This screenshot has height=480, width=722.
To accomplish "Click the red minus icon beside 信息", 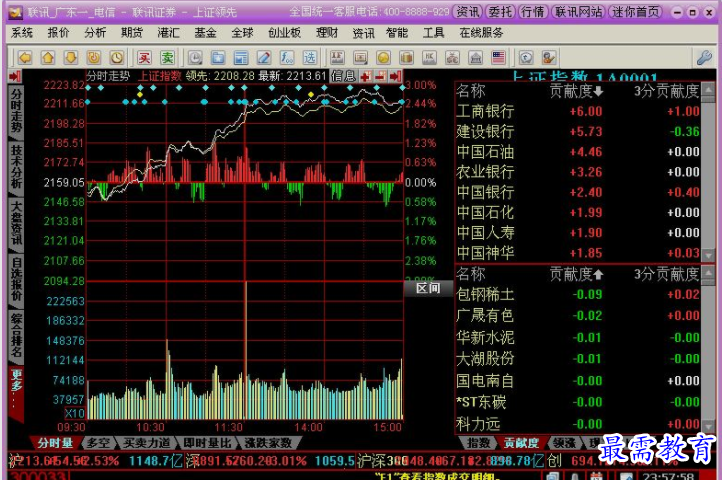I will click(380, 76).
